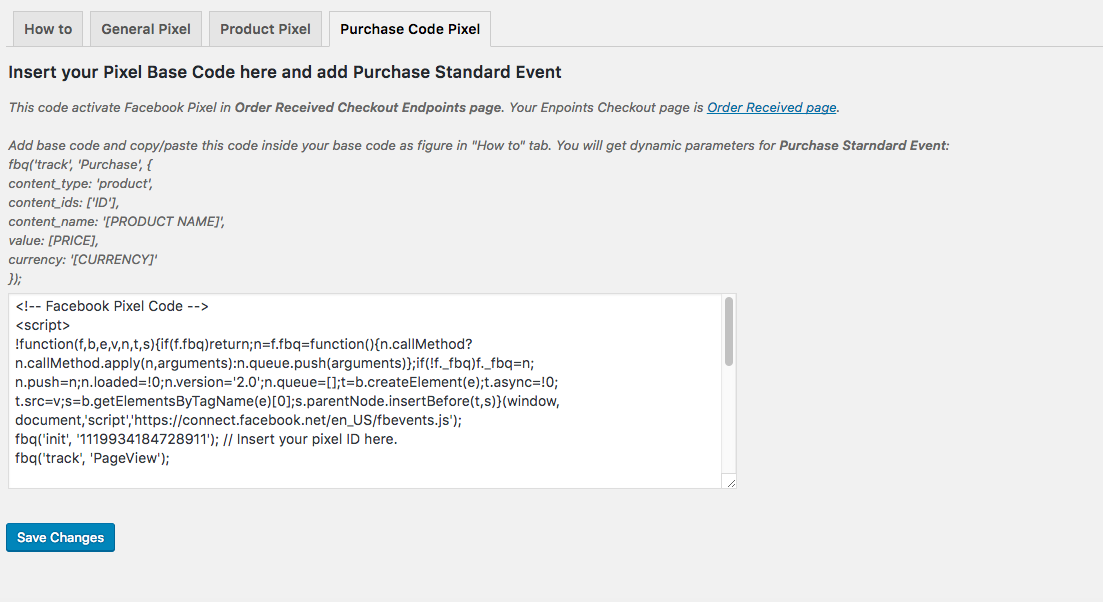Click the code textarea scrollbar thumb

[x=729, y=331]
